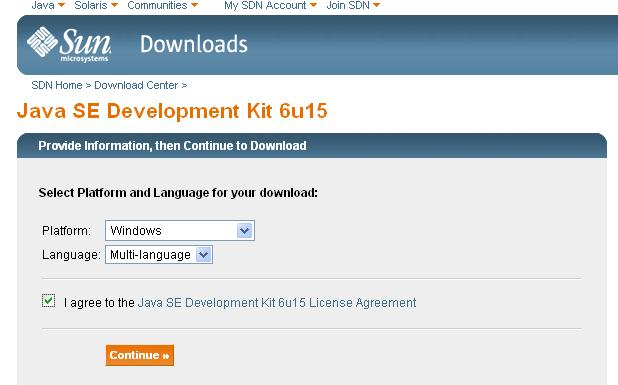Viewport: 618px width, 385px height.
Task: Click the 'Provide Information, then Continue to Download' header
Action: (172, 146)
